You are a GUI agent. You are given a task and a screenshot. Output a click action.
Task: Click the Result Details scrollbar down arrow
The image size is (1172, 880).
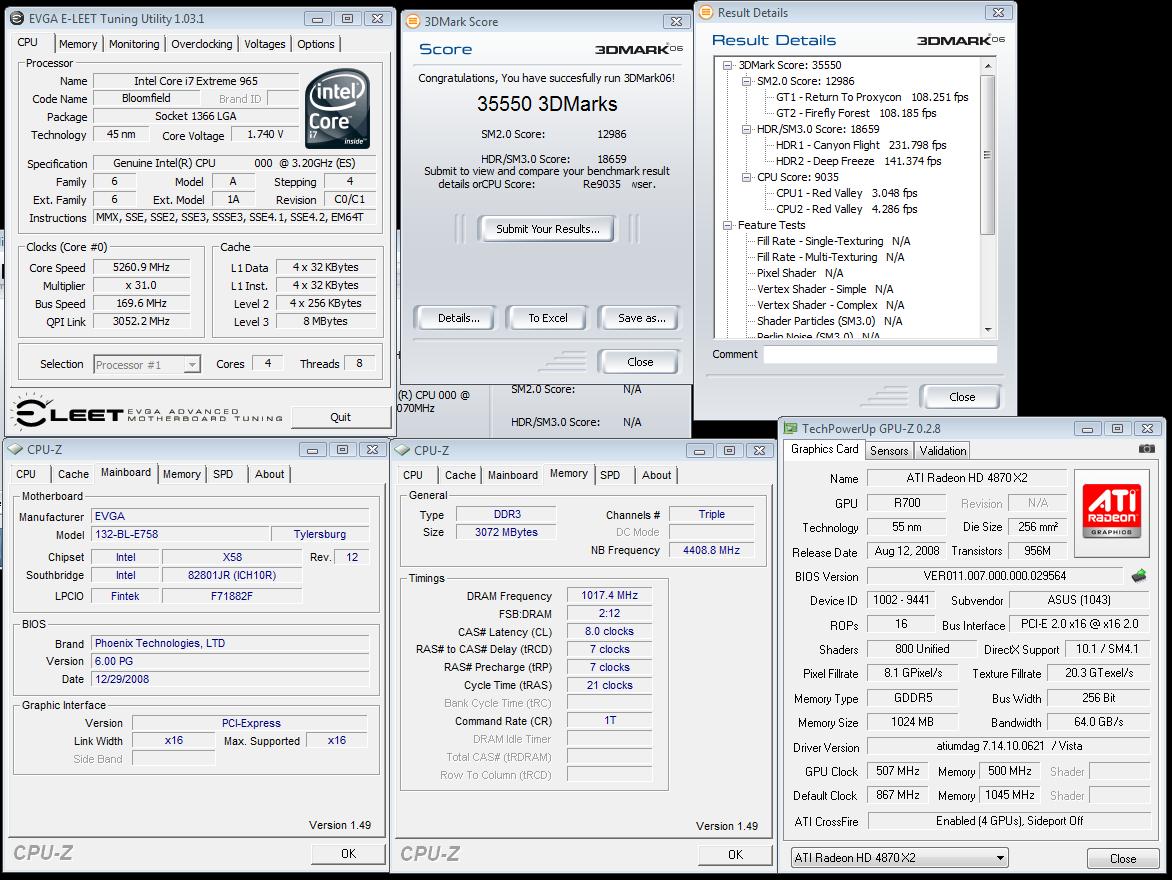coord(988,330)
